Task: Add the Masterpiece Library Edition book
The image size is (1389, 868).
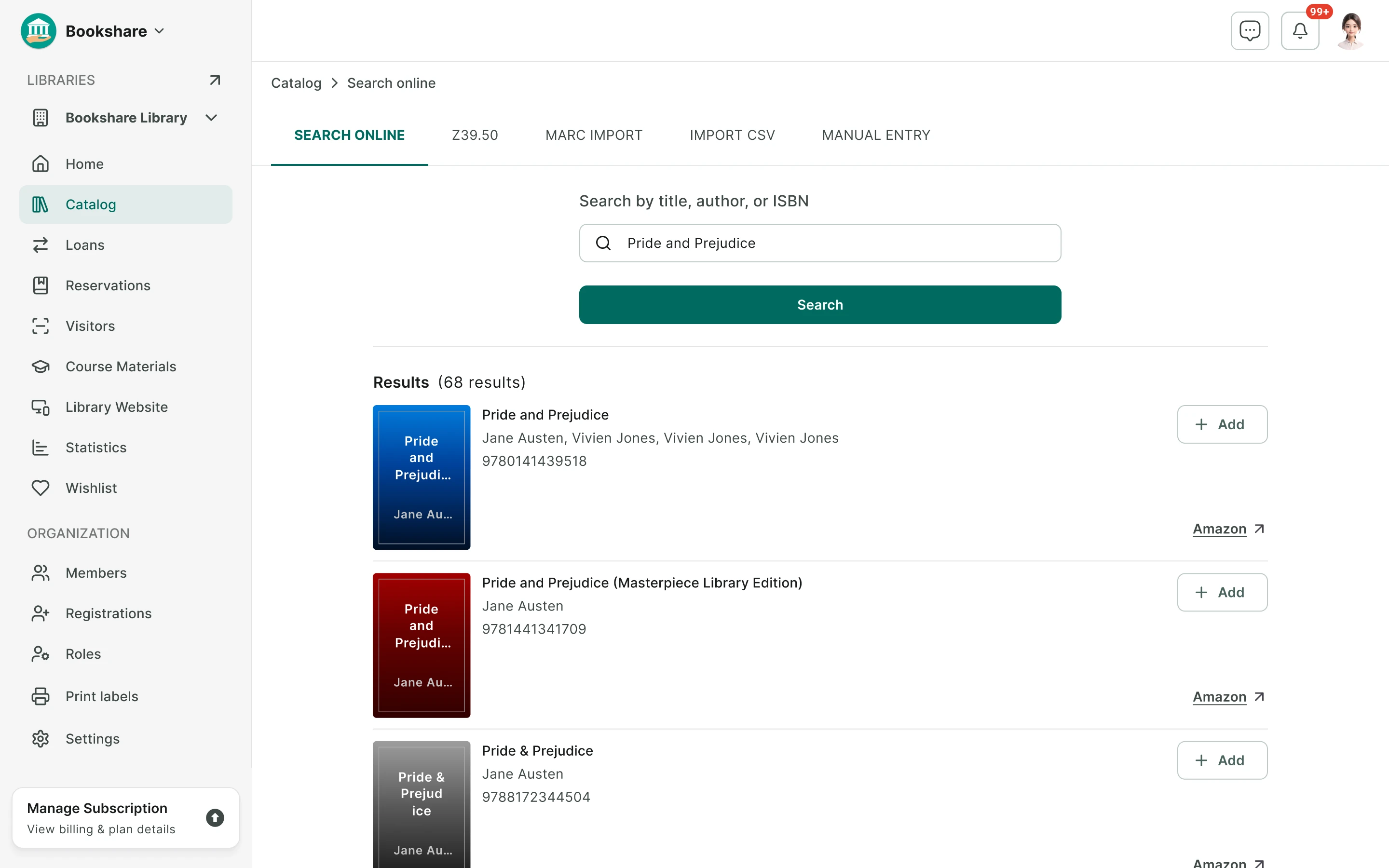Action: [x=1222, y=593]
